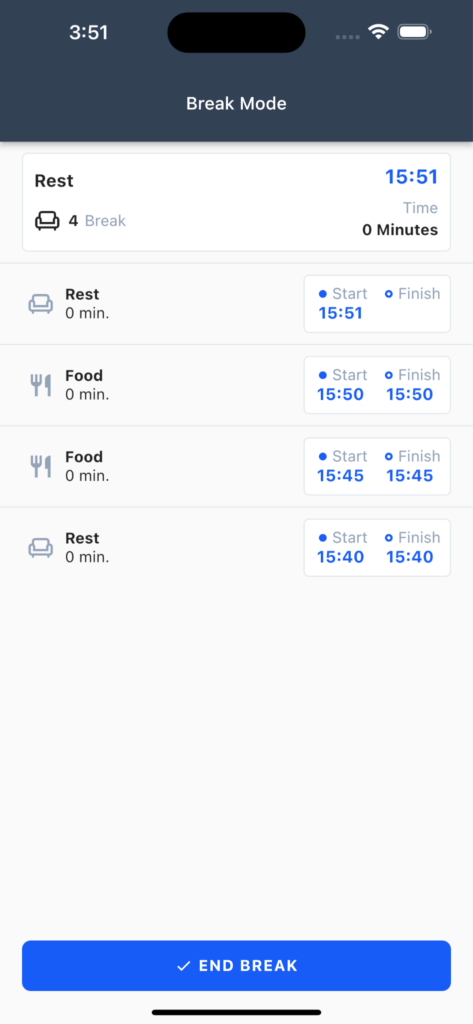The height and width of the screenshot is (1024, 473).
Task: Select the 15:50 Finish time of the Food break
Action: tap(410, 394)
